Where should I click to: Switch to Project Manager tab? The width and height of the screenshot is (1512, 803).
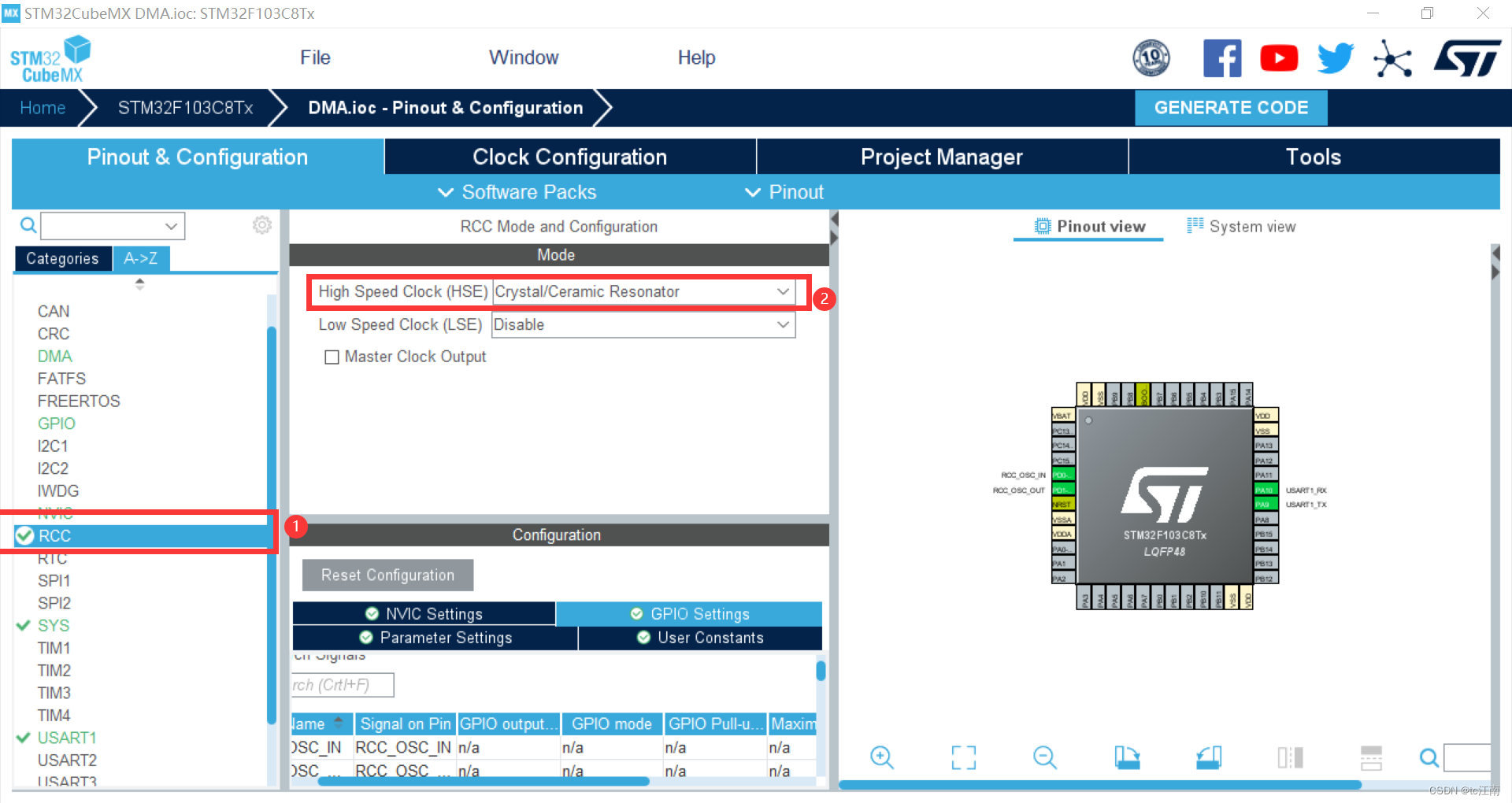point(942,157)
